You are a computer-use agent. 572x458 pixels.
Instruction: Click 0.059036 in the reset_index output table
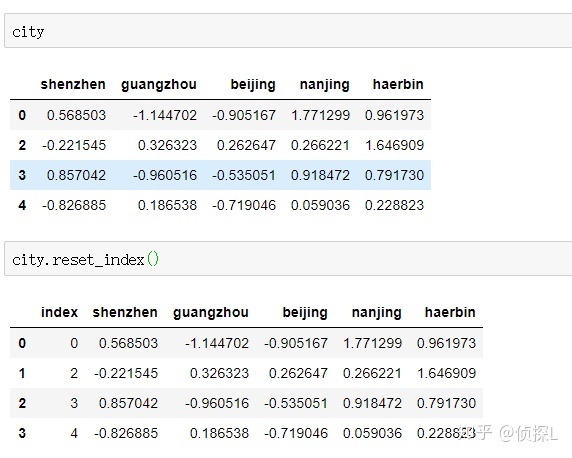(x=372, y=433)
